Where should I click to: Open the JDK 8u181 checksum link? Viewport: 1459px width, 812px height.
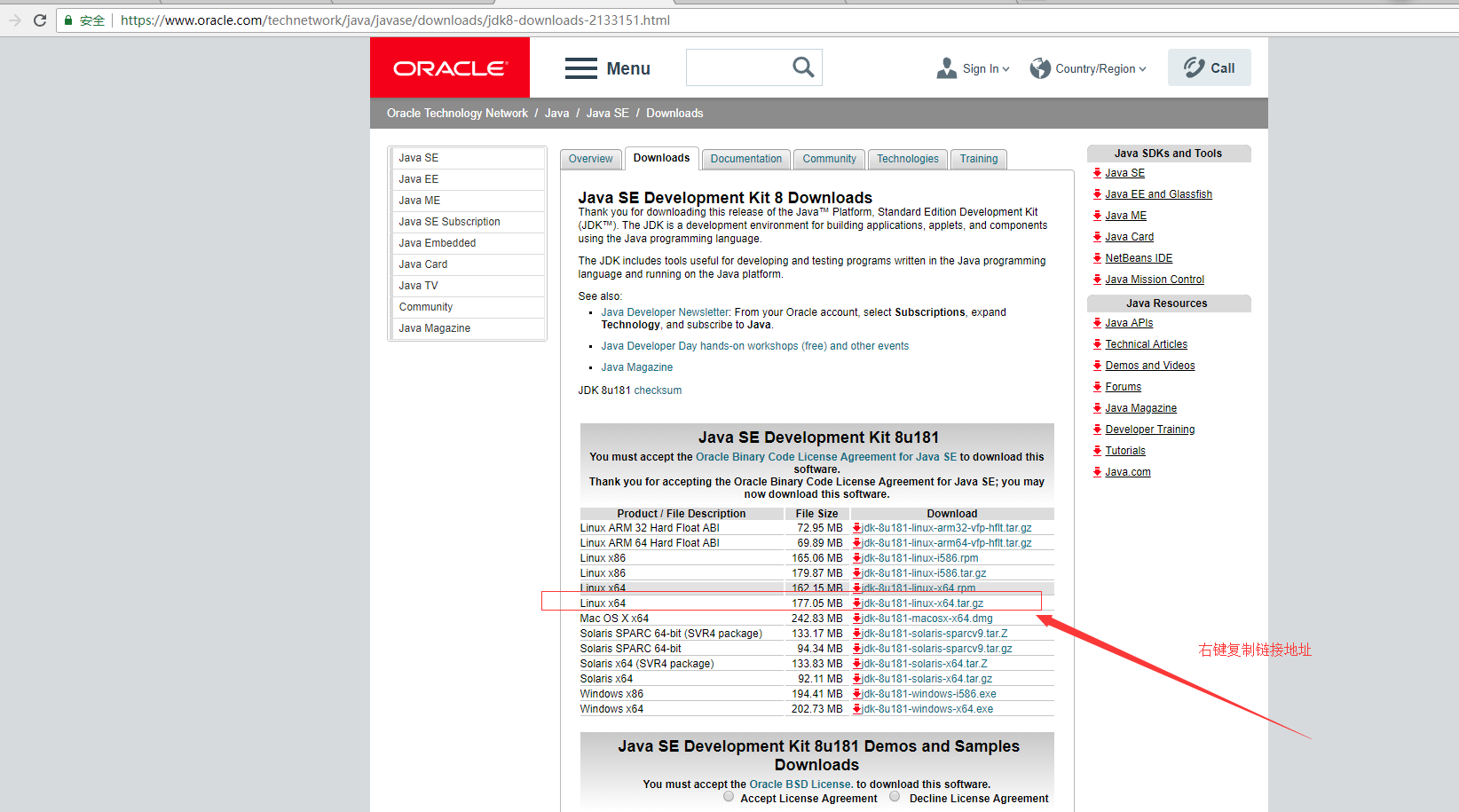click(x=658, y=390)
